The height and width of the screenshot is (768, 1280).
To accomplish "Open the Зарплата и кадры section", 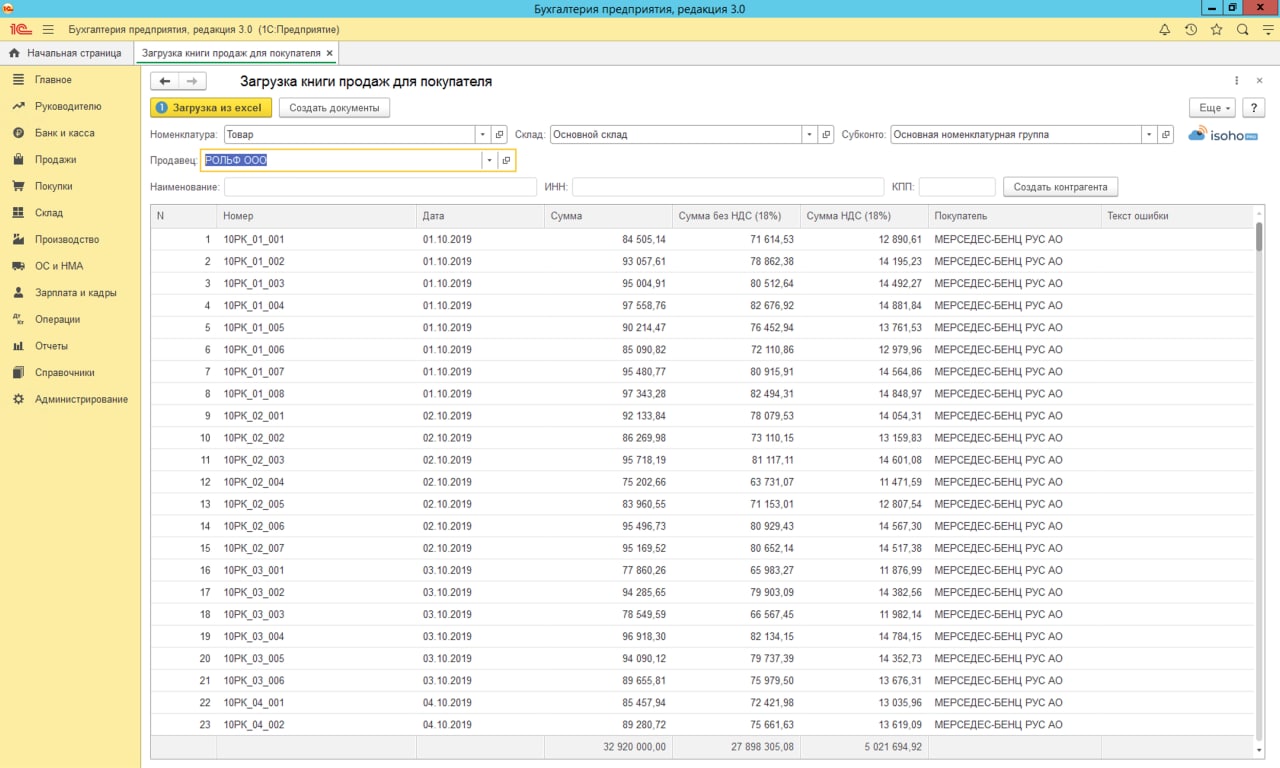I will tap(70, 293).
